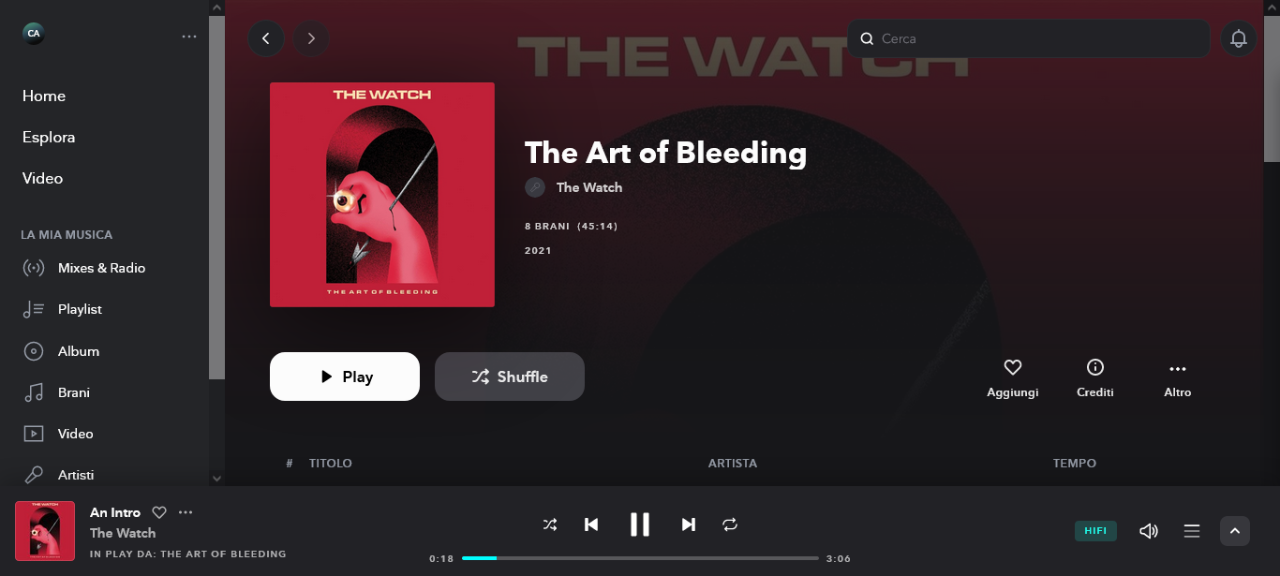Toggle shuffle in the player bar
1280x576 pixels.
[550, 524]
